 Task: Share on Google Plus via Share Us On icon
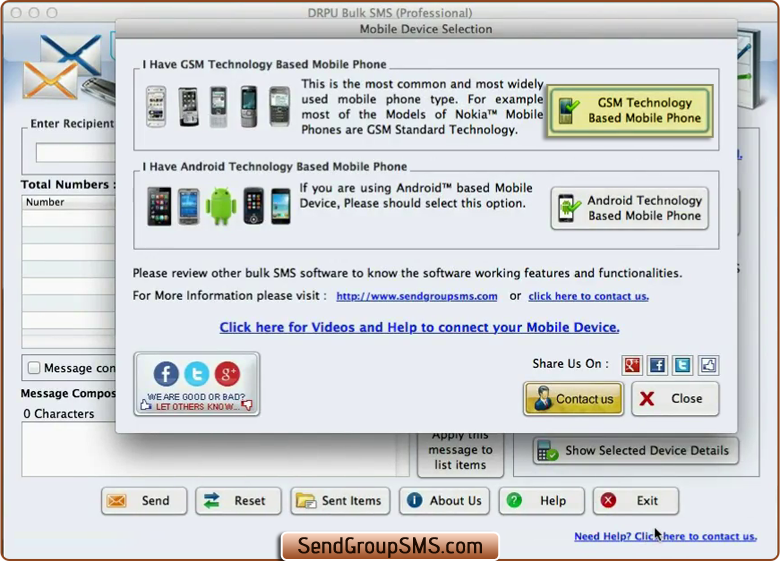632,365
